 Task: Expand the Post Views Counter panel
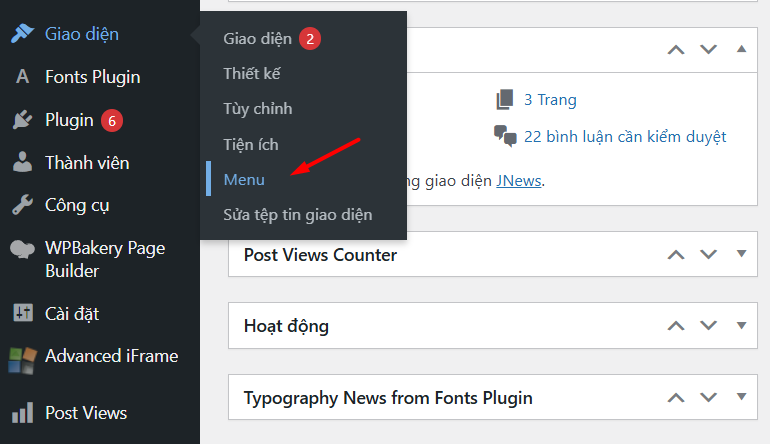coord(742,254)
